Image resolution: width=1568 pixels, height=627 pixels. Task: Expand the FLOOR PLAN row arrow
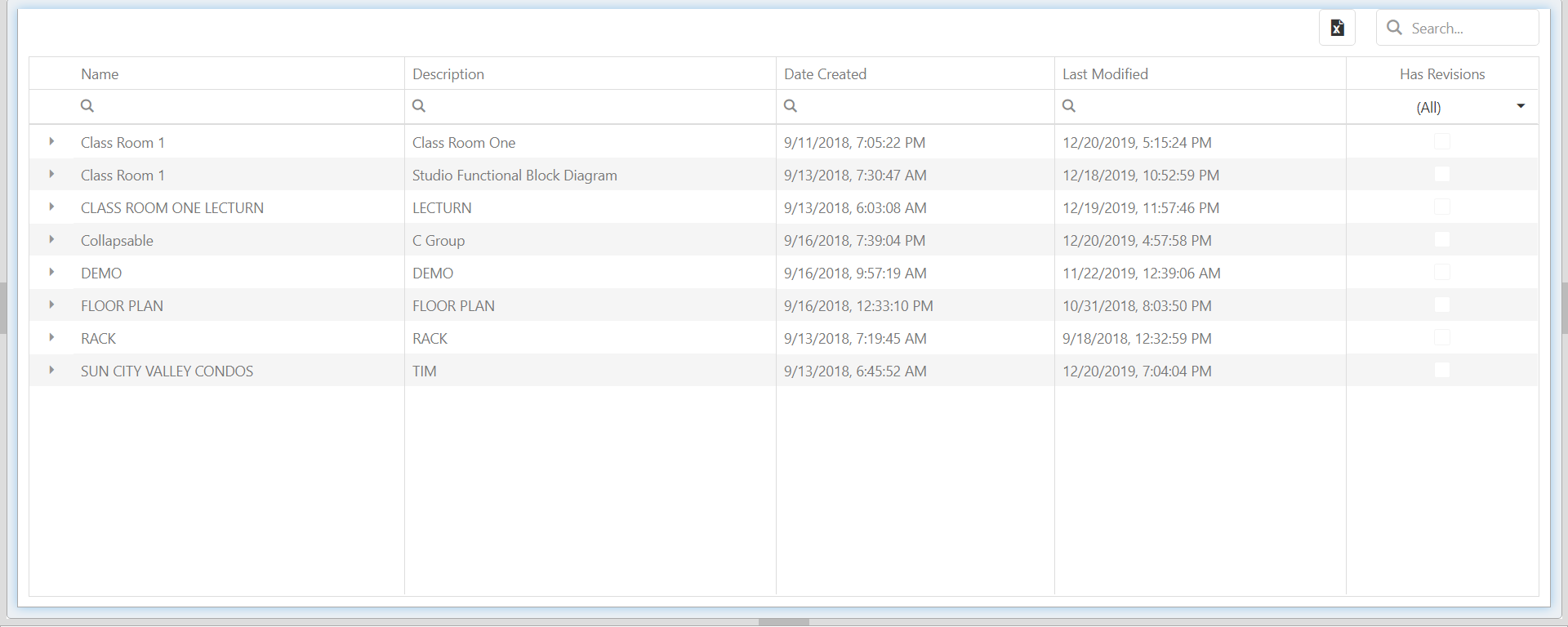click(51, 305)
